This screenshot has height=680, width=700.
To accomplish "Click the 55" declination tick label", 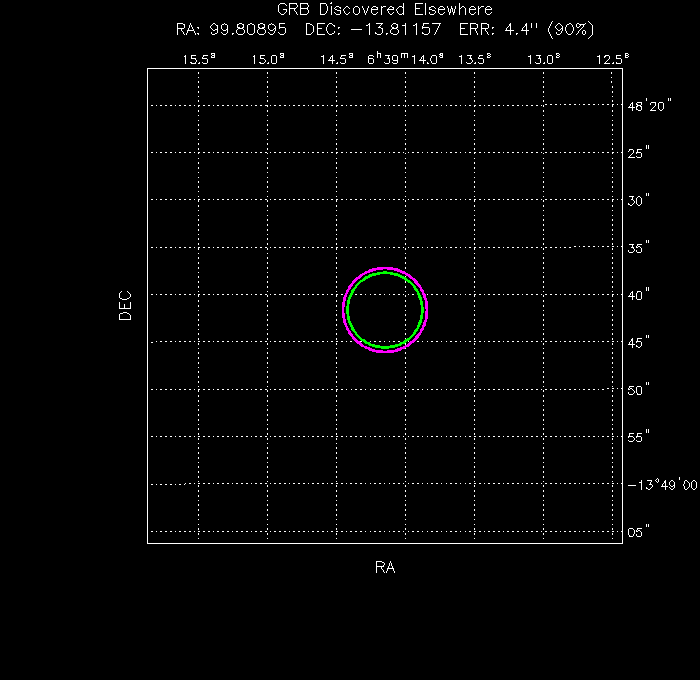I will (638, 437).
